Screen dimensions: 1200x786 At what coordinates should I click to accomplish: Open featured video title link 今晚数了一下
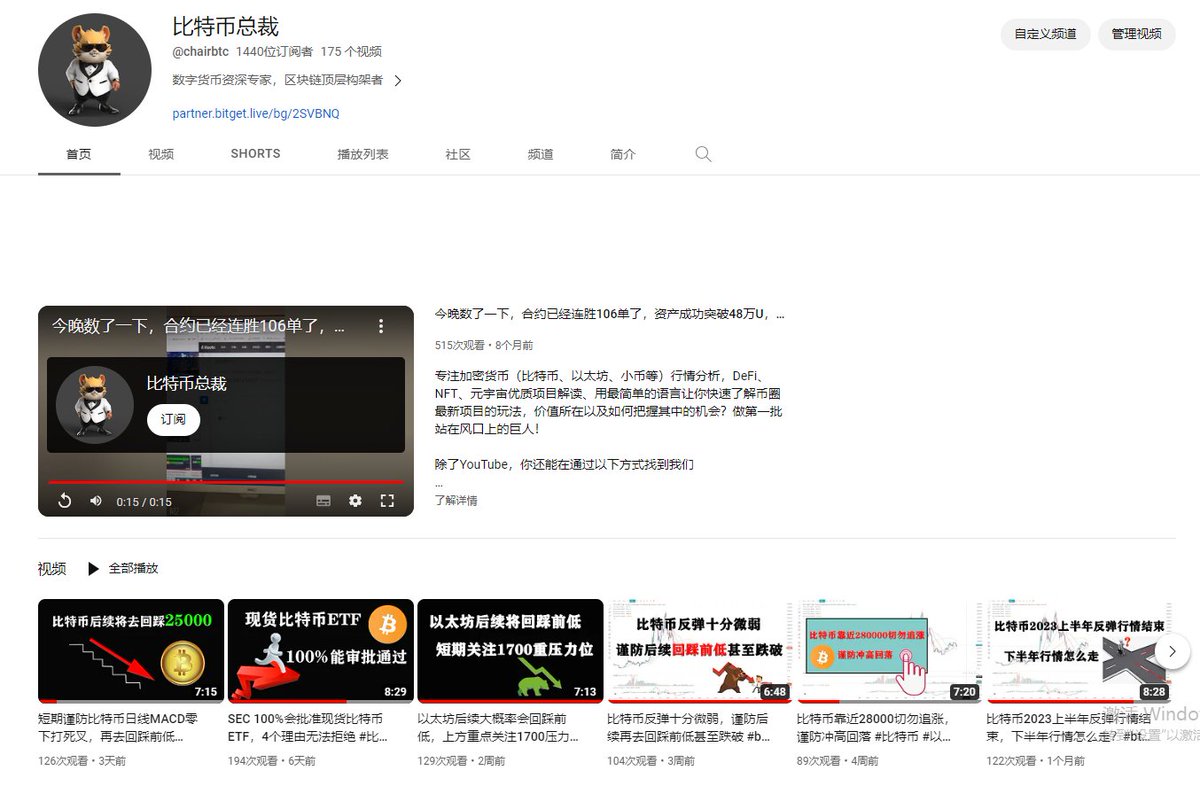pyautogui.click(x=609, y=314)
